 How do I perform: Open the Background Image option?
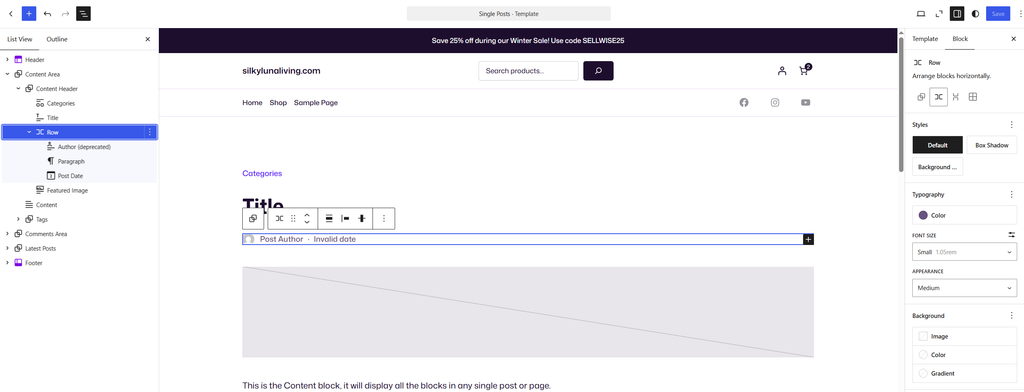tap(965, 336)
